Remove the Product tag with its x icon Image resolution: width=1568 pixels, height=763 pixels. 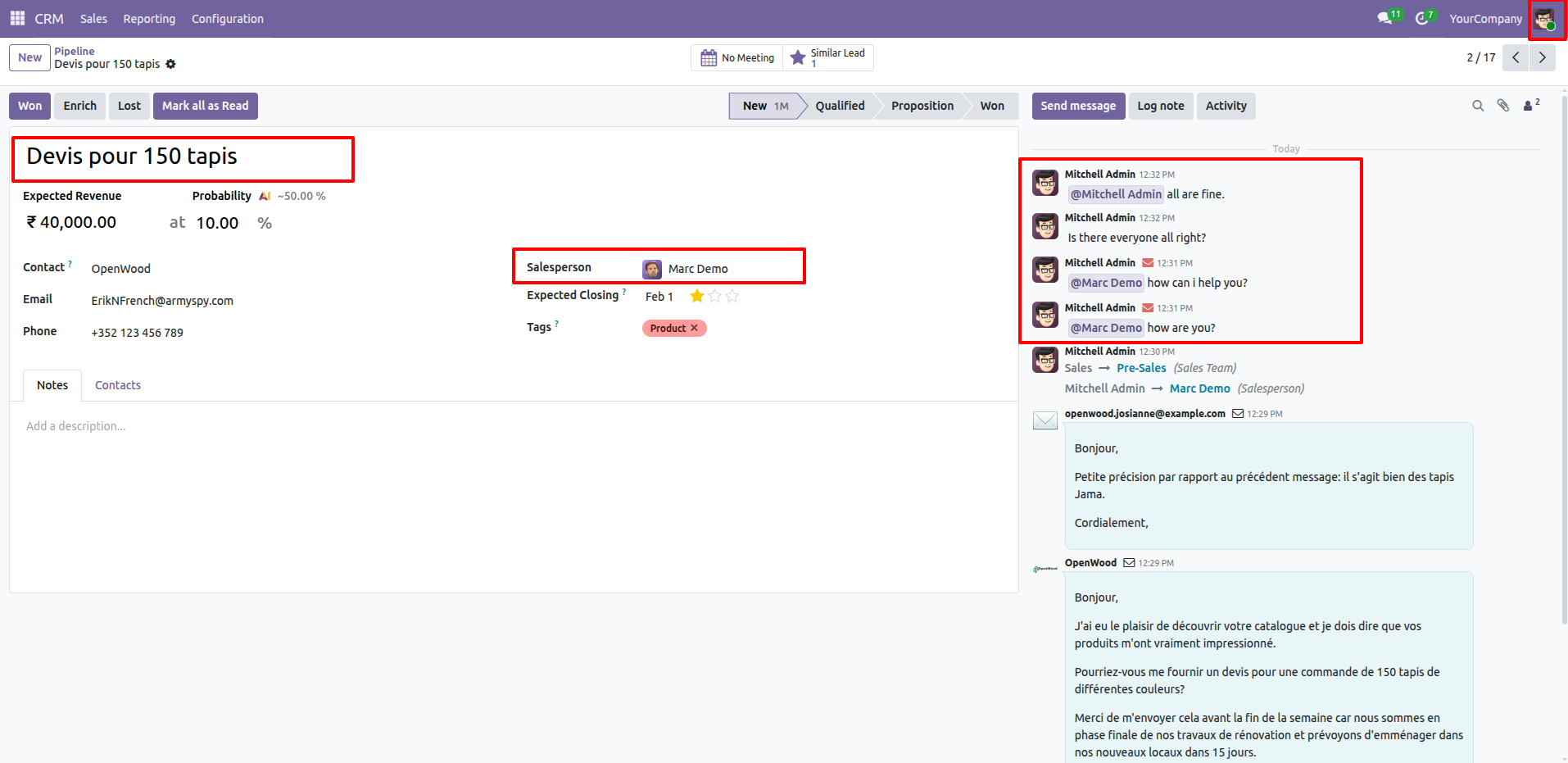click(x=694, y=328)
